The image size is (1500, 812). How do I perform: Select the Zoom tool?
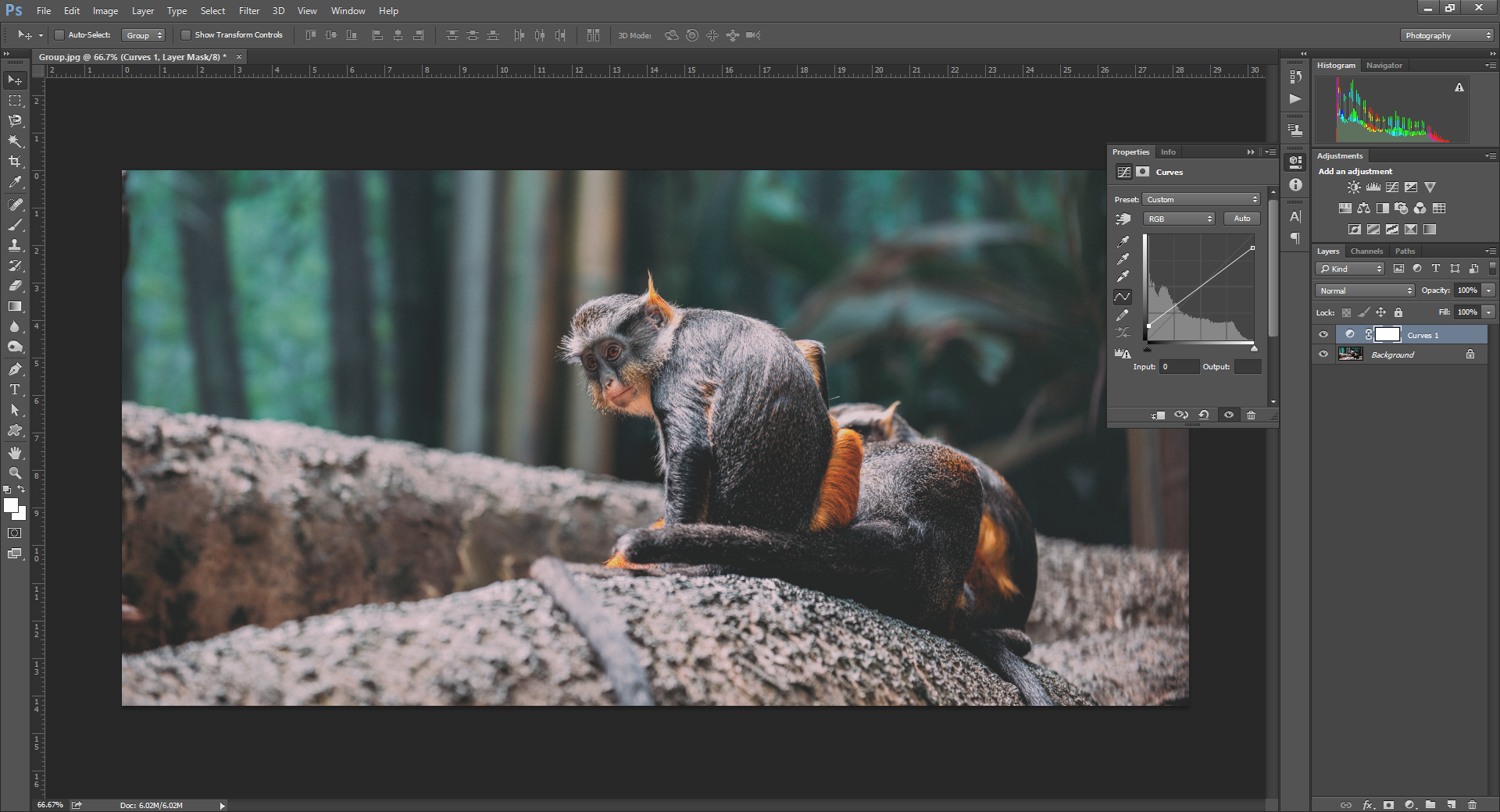pos(15,473)
